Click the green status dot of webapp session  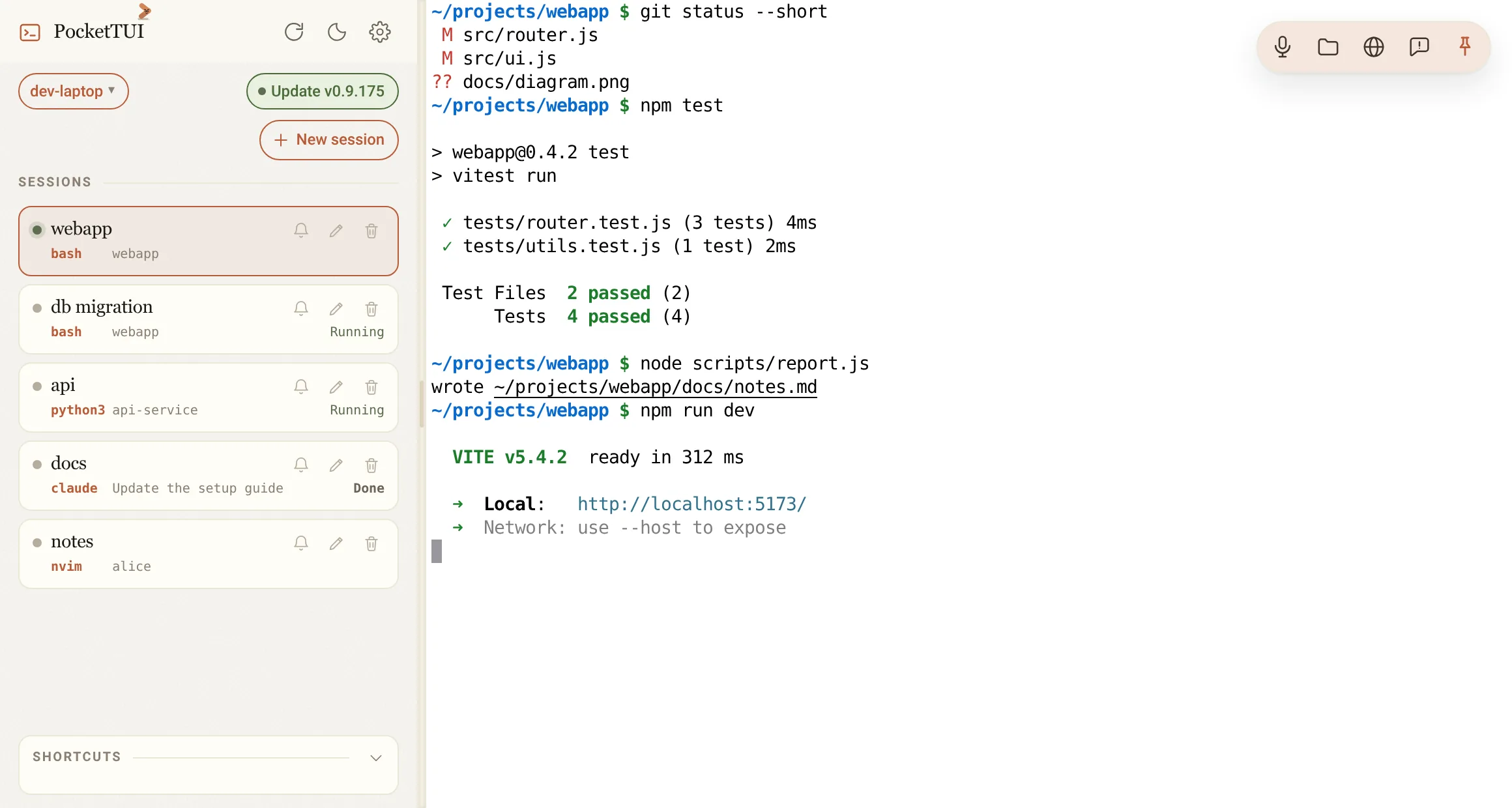click(37, 229)
